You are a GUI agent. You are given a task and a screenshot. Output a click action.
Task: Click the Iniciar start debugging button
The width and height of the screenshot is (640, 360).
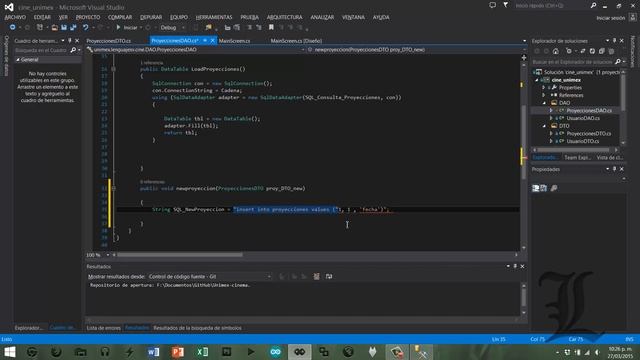coord(127,27)
